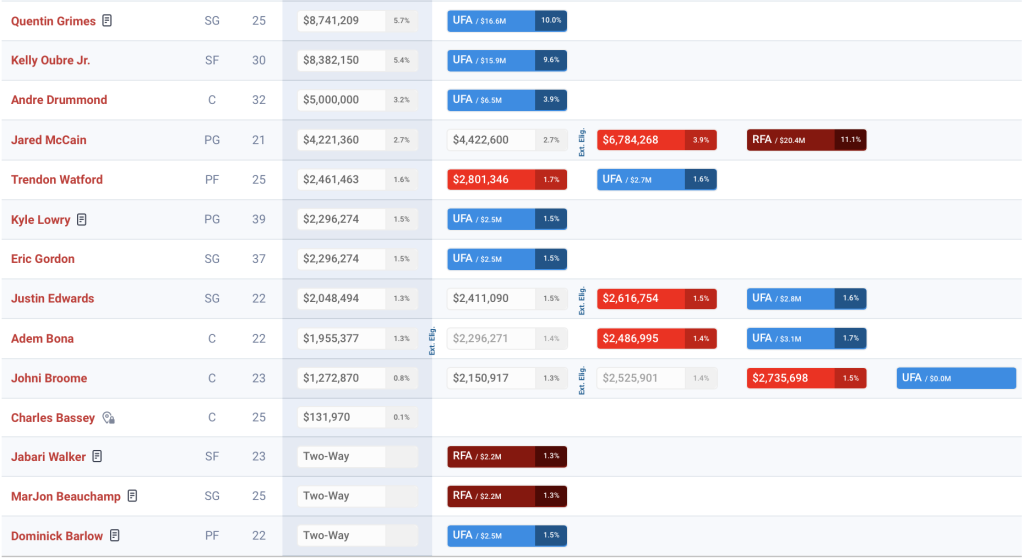Click Johni Broome's UFA $0.0M badge
The width and height of the screenshot is (1024, 560).
956,378
